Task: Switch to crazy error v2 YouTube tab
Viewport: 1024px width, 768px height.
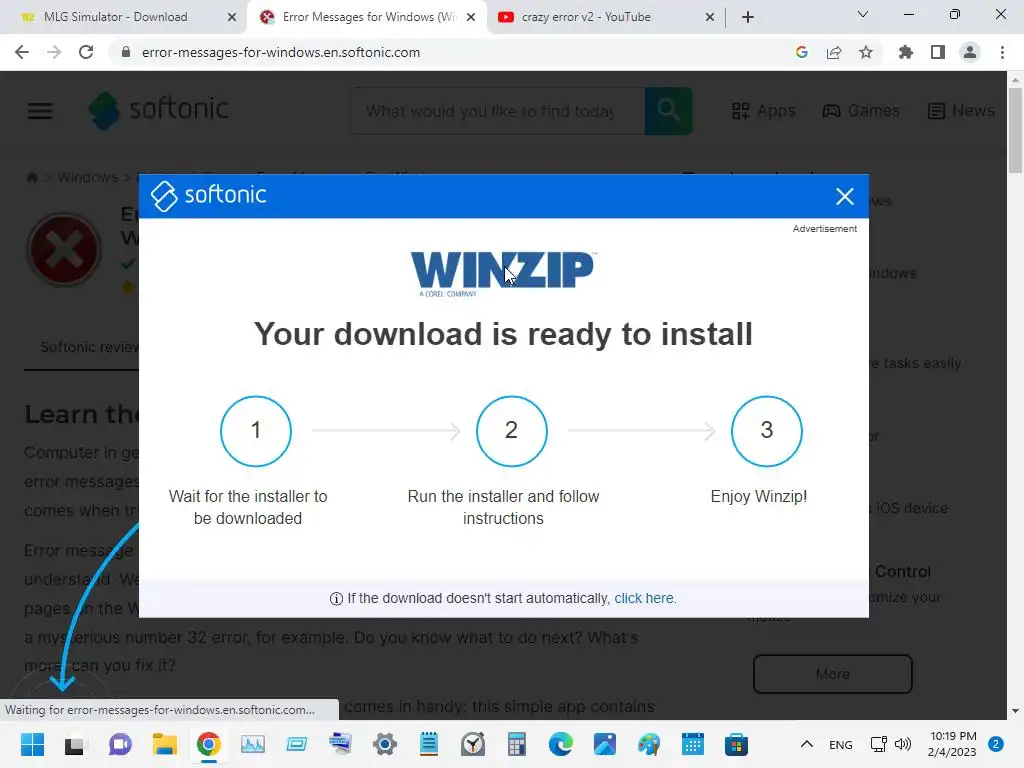Action: 586,17
